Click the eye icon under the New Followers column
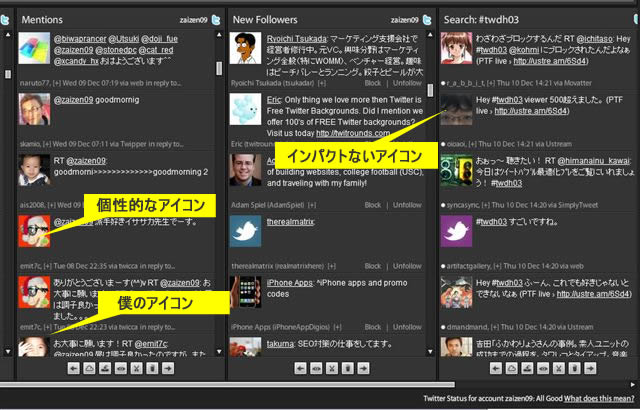This screenshot has width=640, height=410. pyautogui.click(x=316, y=368)
